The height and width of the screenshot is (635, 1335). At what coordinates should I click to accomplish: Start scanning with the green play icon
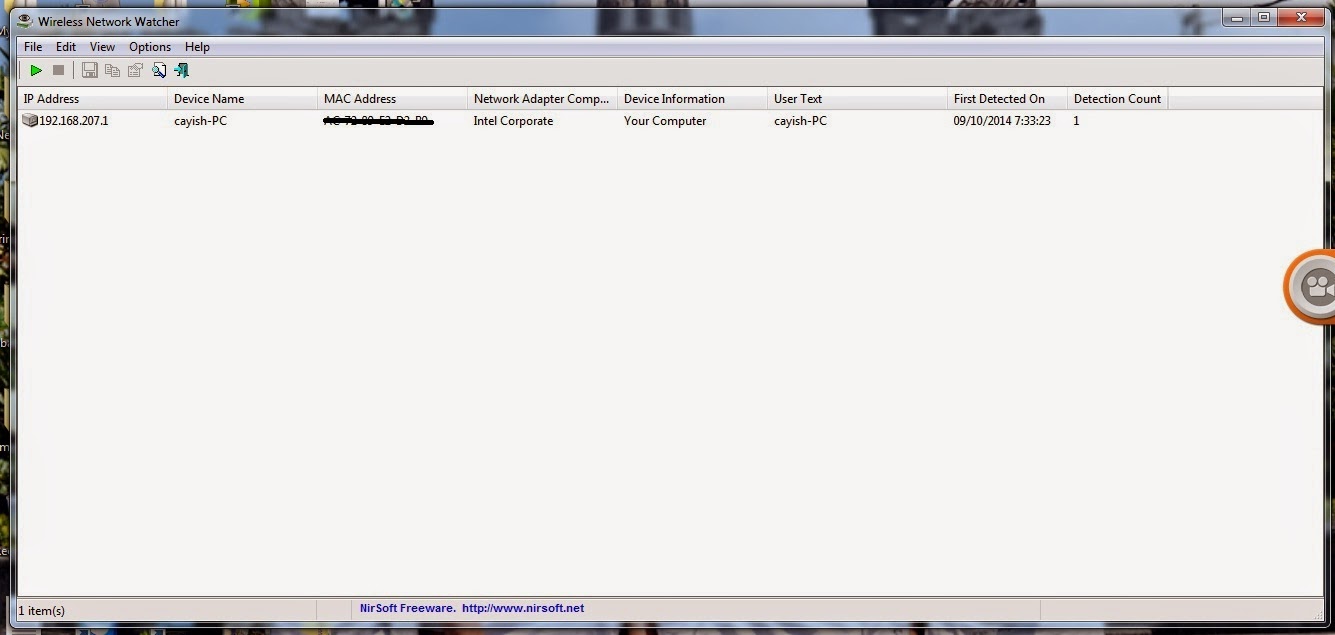click(x=36, y=70)
